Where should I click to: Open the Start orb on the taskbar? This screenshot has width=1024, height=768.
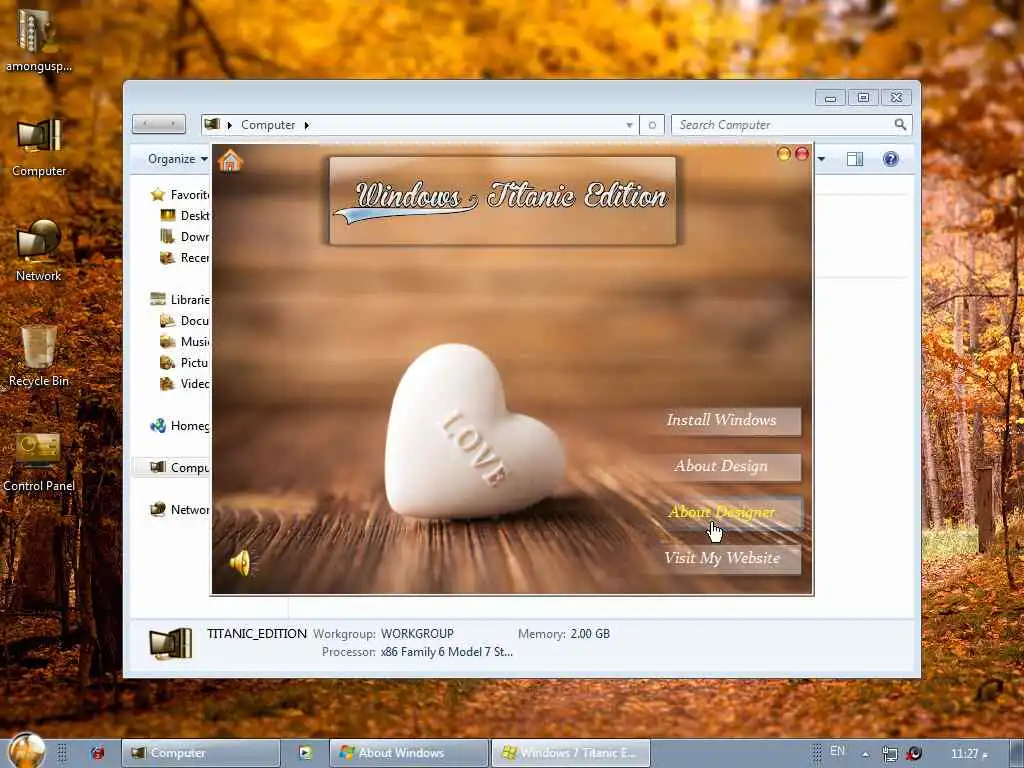(x=27, y=751)
